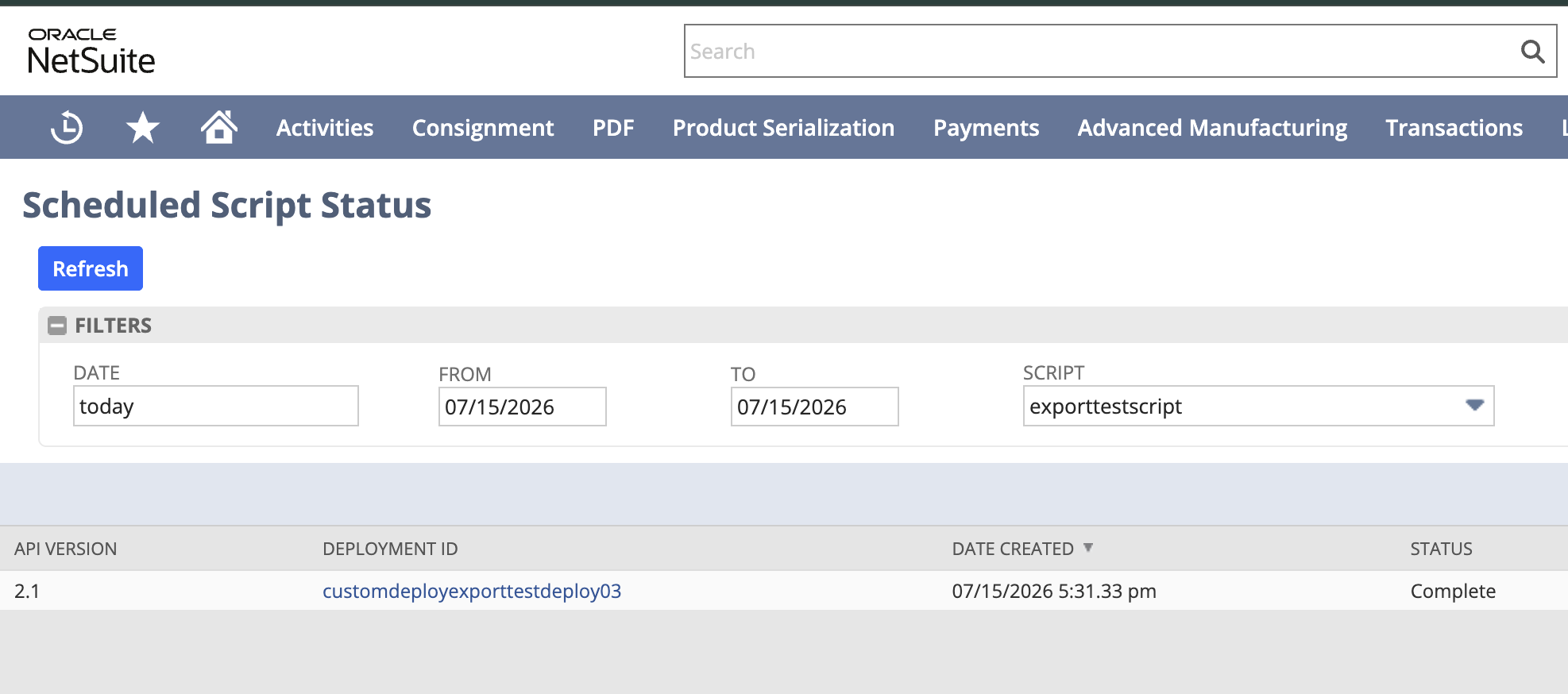Sort by Date Created column header

point(1013,549)
